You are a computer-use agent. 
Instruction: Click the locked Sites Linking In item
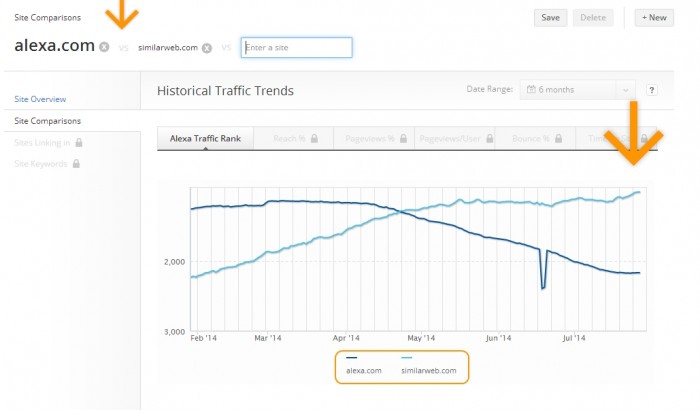click(x=48, y=142)
